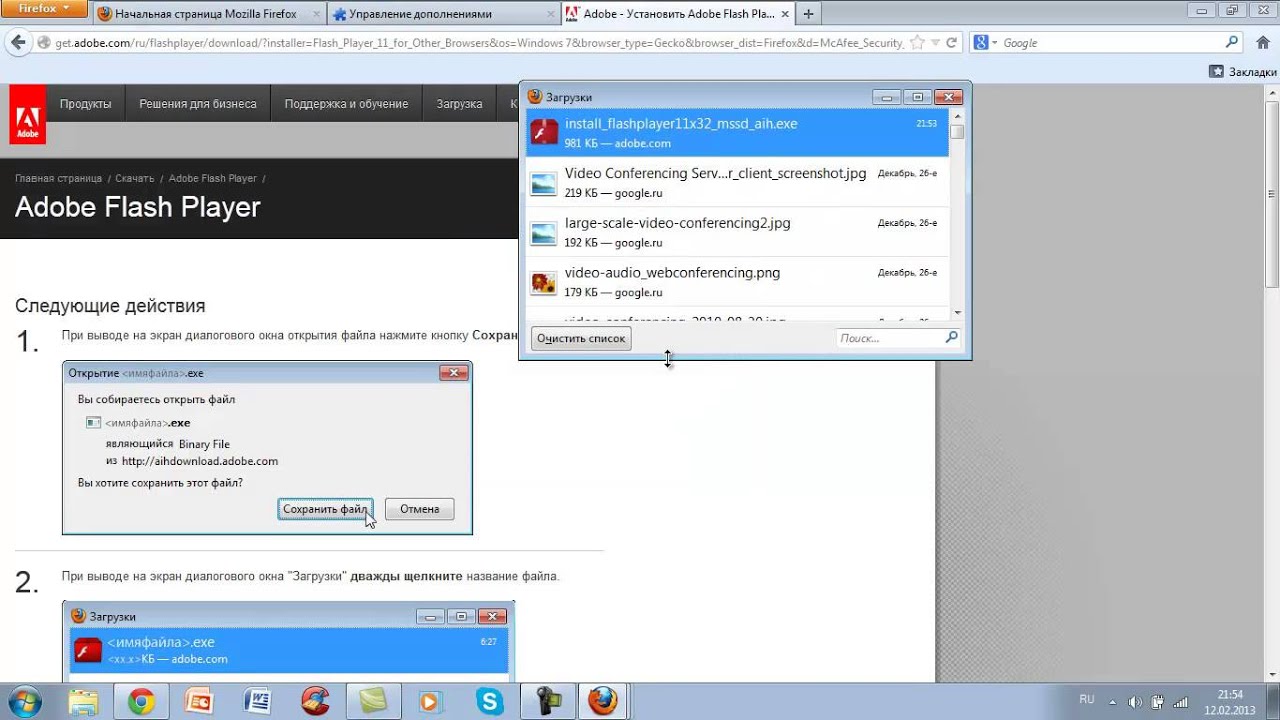Open the Windows Start button
Screen dimensions: 1280x720
pos(23,702)
